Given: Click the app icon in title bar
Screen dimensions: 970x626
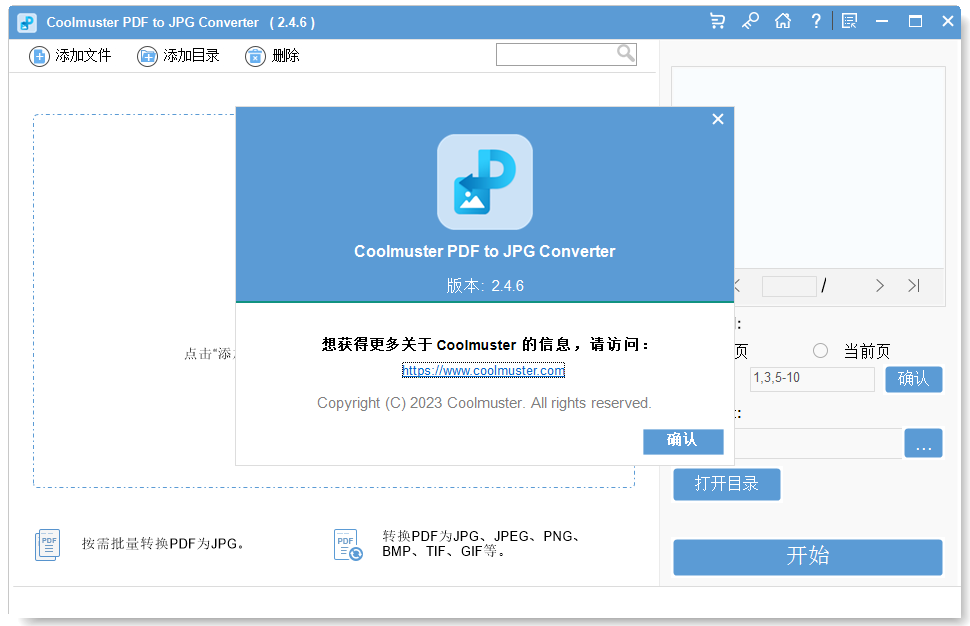Looking at the screenshot, I should tap(27, 22).
